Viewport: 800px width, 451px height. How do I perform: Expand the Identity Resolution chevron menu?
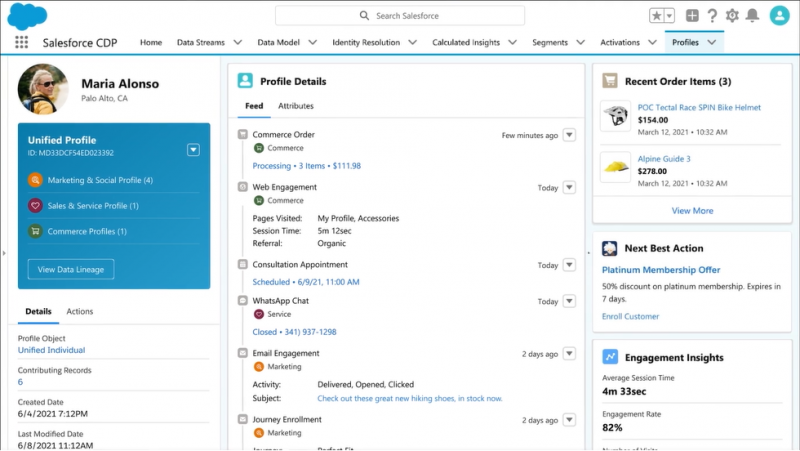413,42
